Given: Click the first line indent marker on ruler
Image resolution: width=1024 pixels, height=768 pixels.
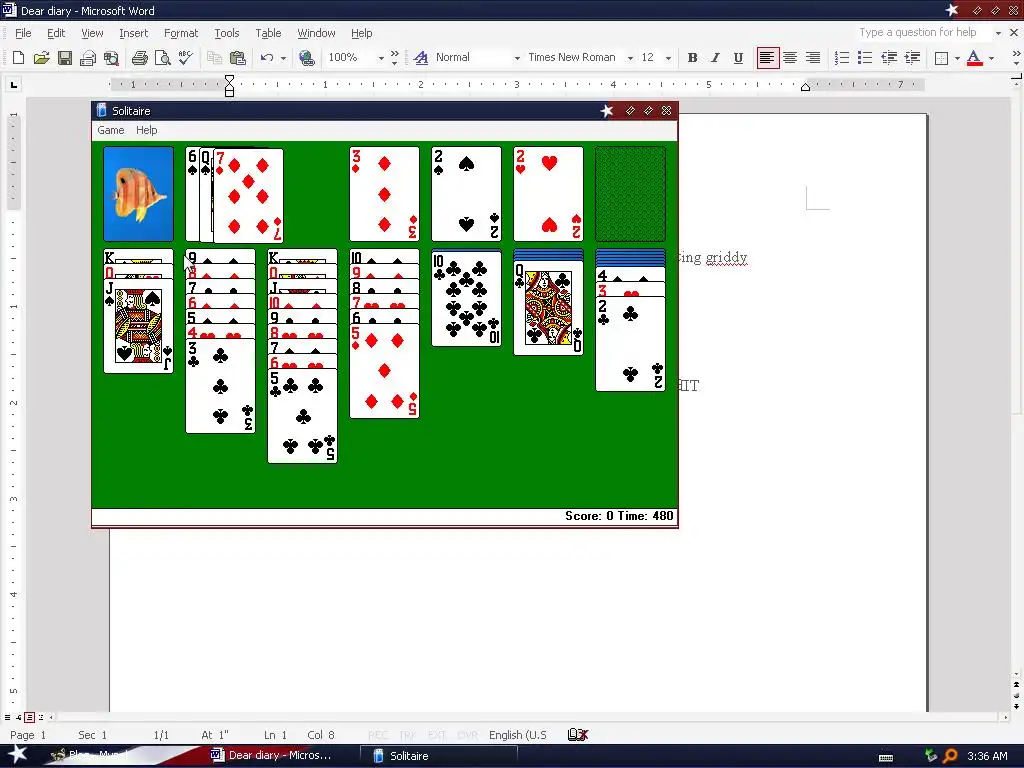Looking at the screenshot, I should pos(229,80).
